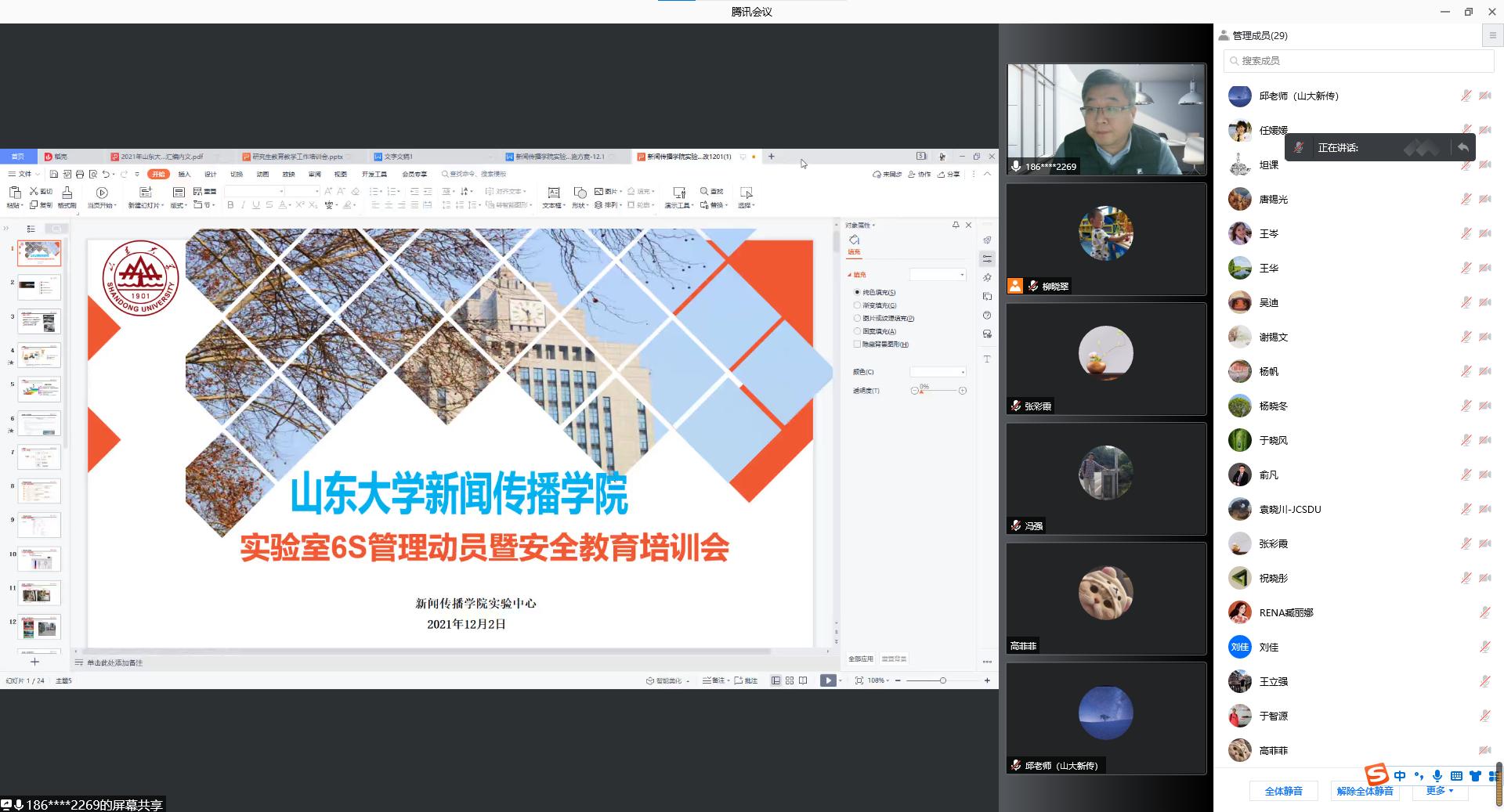Click the 解除全体静音 button
The image size is (1504, 812).
[1365, 791]
